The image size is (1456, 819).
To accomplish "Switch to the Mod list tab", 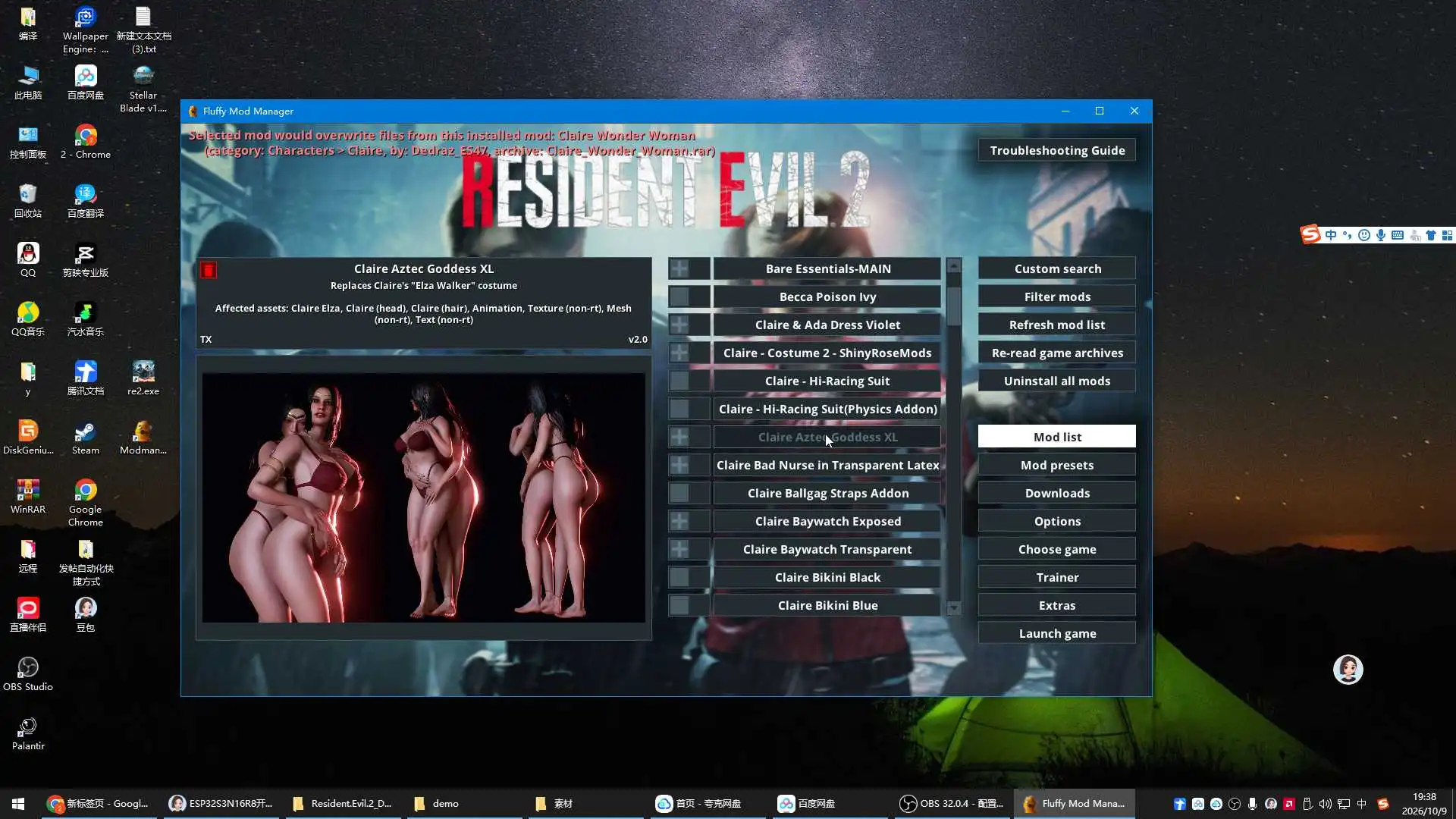I will [1057, 437].
